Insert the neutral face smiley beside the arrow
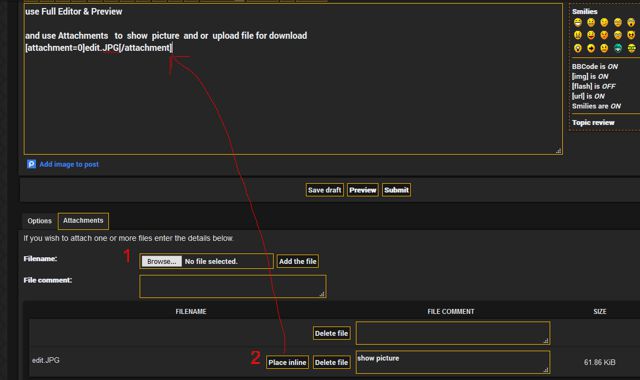This screenshot has height=380, width=640. (604, 48)
